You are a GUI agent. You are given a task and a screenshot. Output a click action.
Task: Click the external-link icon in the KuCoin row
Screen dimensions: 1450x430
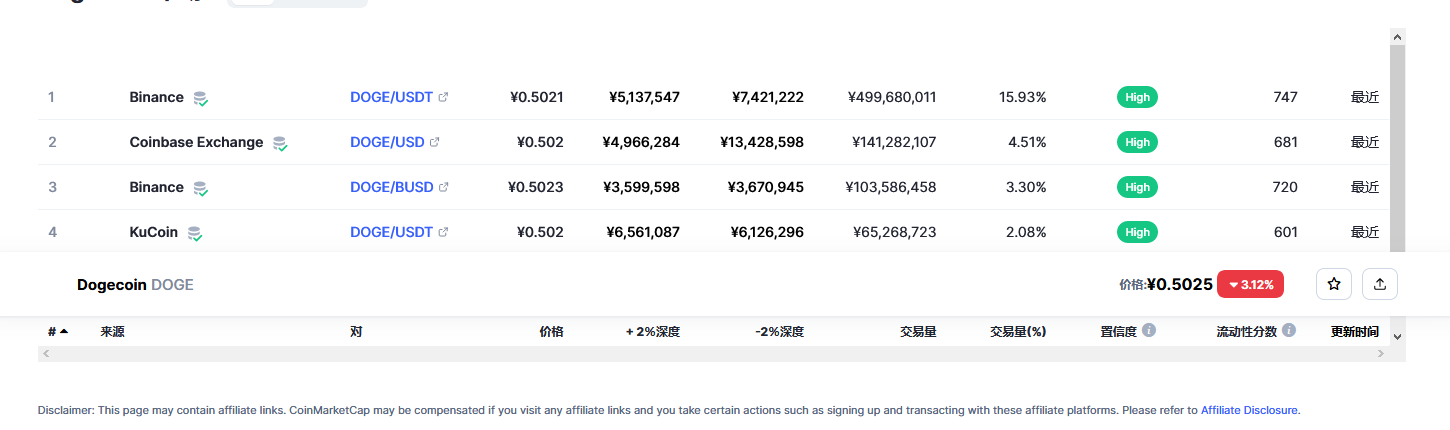(x=443, y=232)
